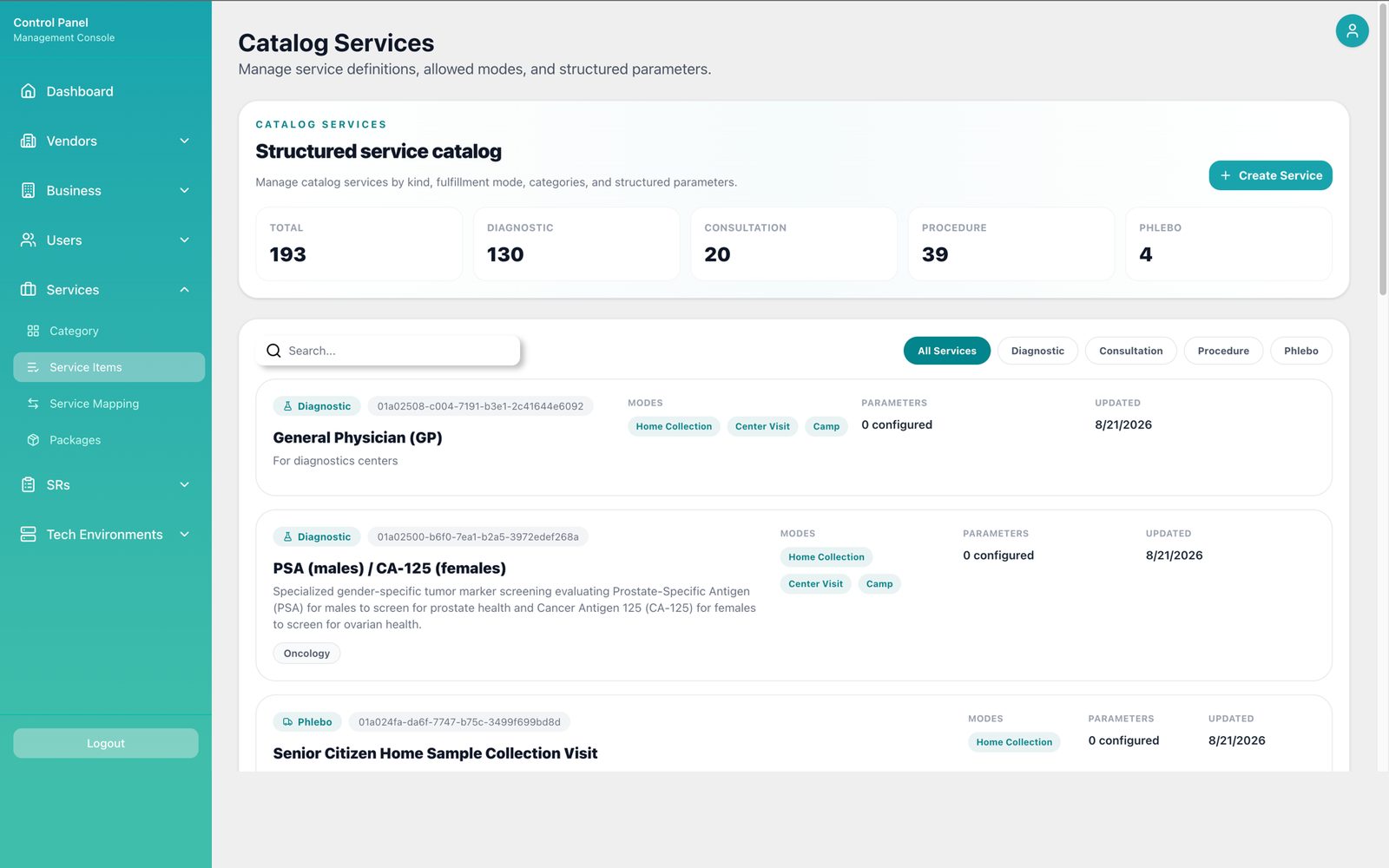
Task: Click the Packages box icon
Action: tap(33, 440)
